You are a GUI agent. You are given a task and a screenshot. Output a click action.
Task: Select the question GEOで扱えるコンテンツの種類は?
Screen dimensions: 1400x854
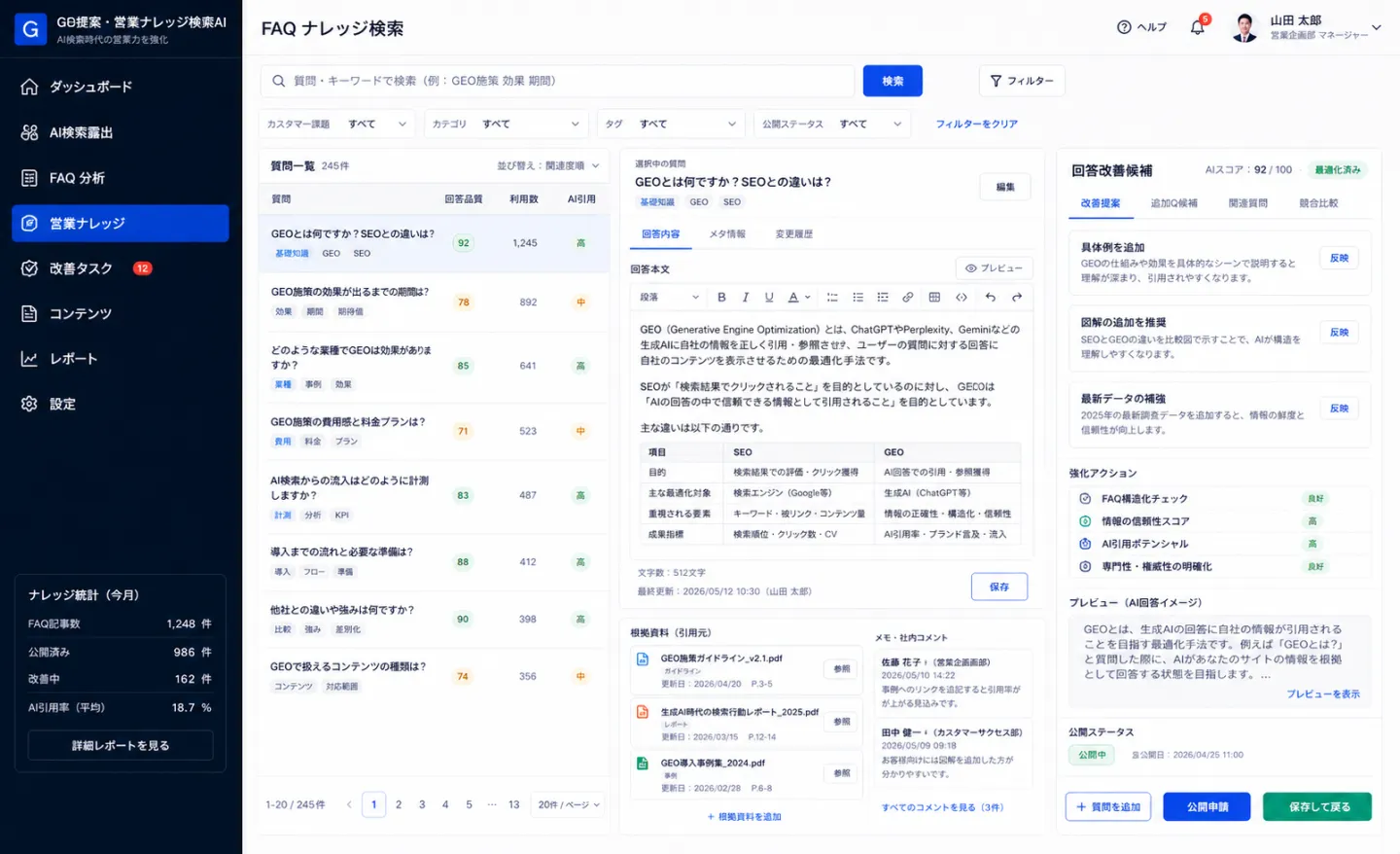pyautogui.click(x=435, y=676)
